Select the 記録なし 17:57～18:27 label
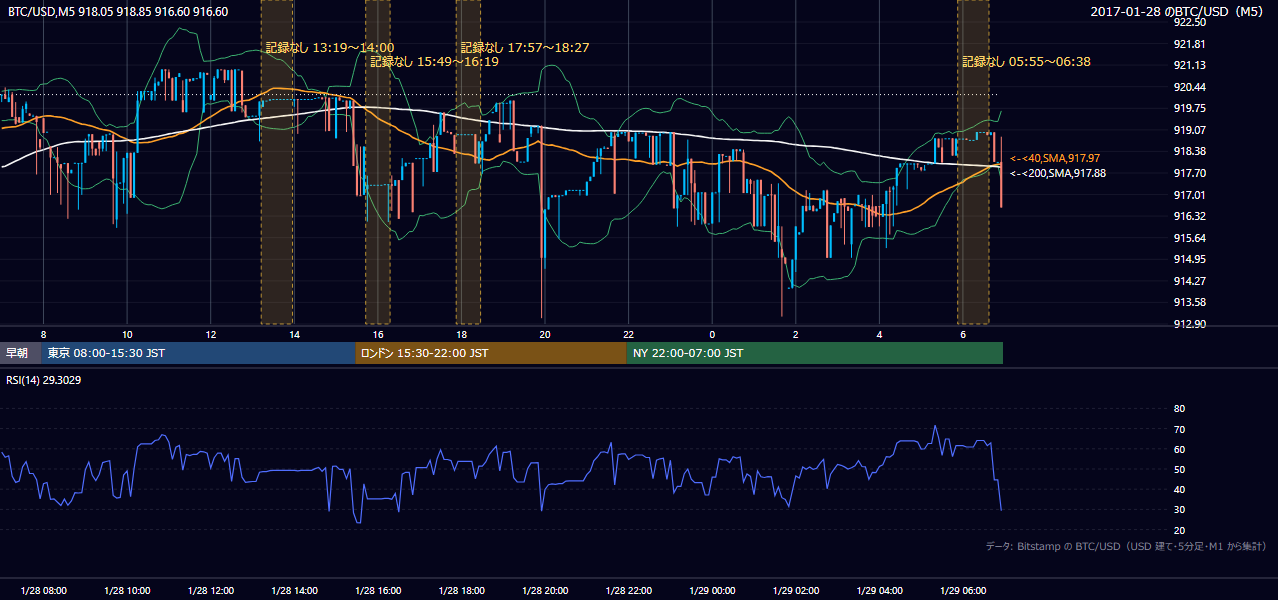Image resolution: width=1278 pixels, height=600 pixels. coord(524,48)
